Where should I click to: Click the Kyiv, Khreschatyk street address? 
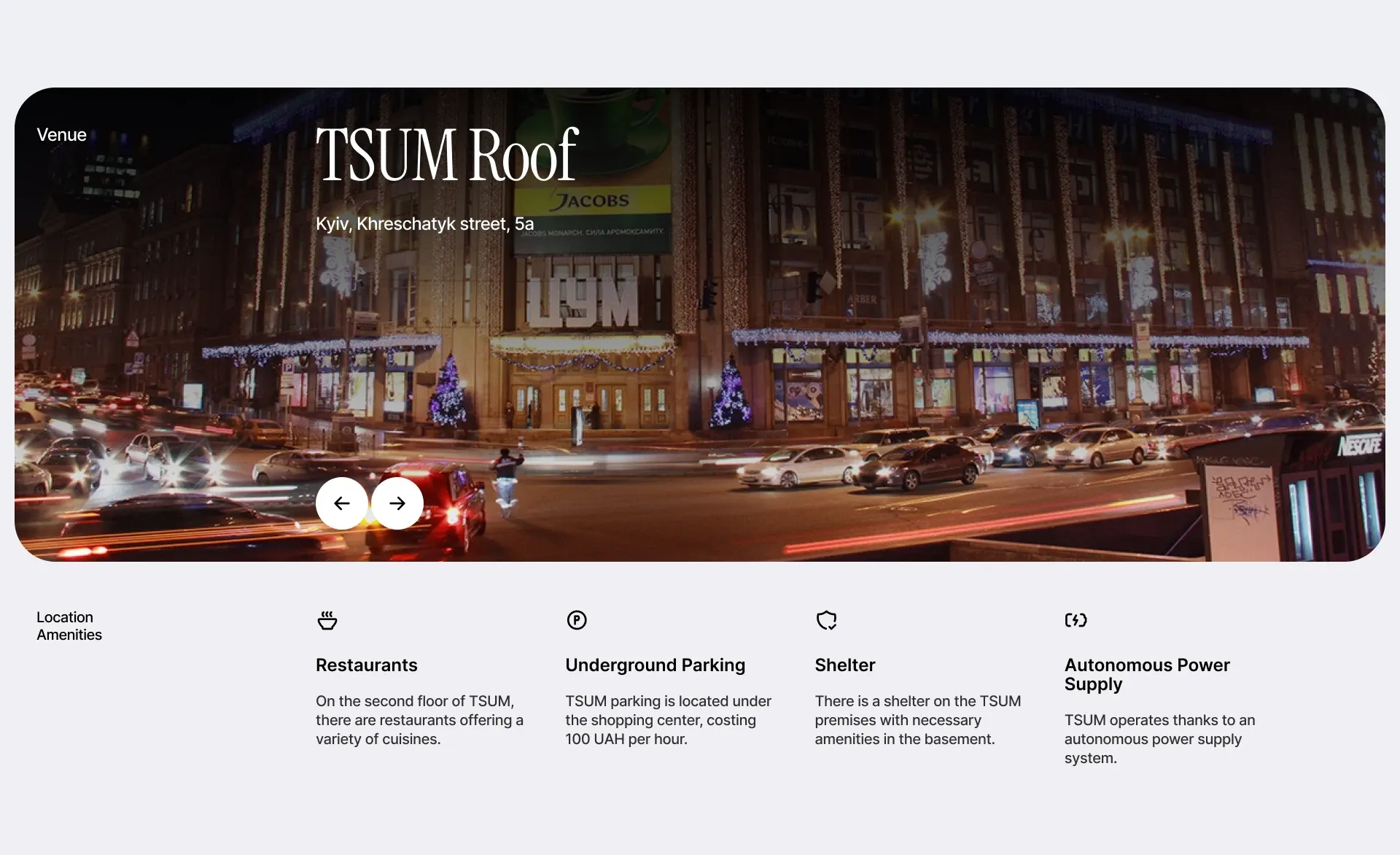coord(424,224)
